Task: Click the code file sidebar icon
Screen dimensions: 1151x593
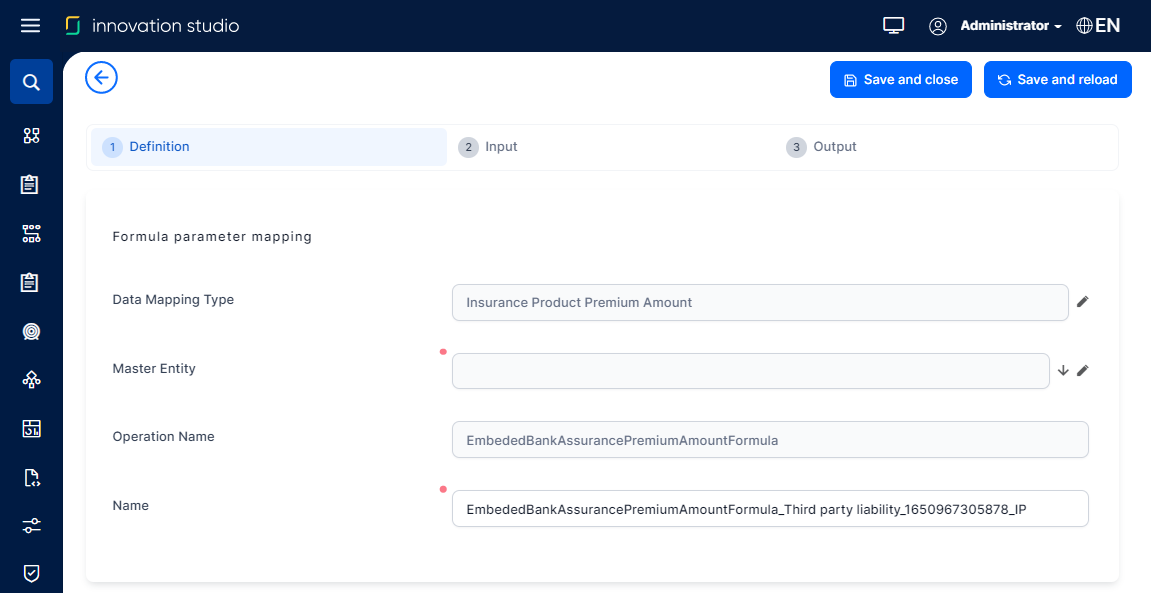Action: [31, 477]
